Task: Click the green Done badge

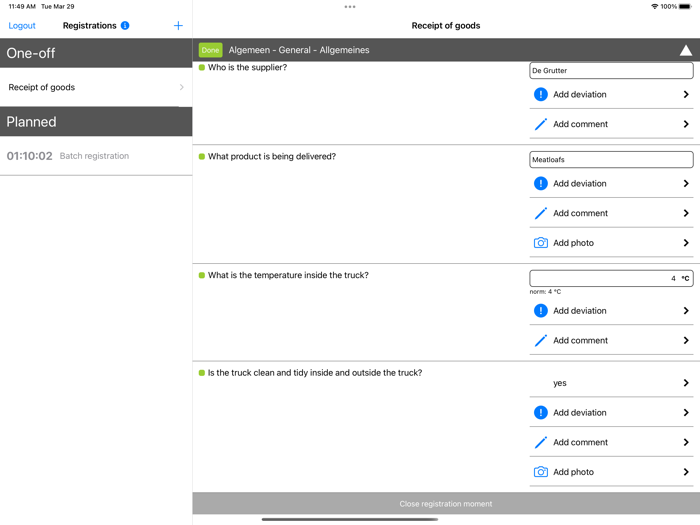Action: coord(210,50)
